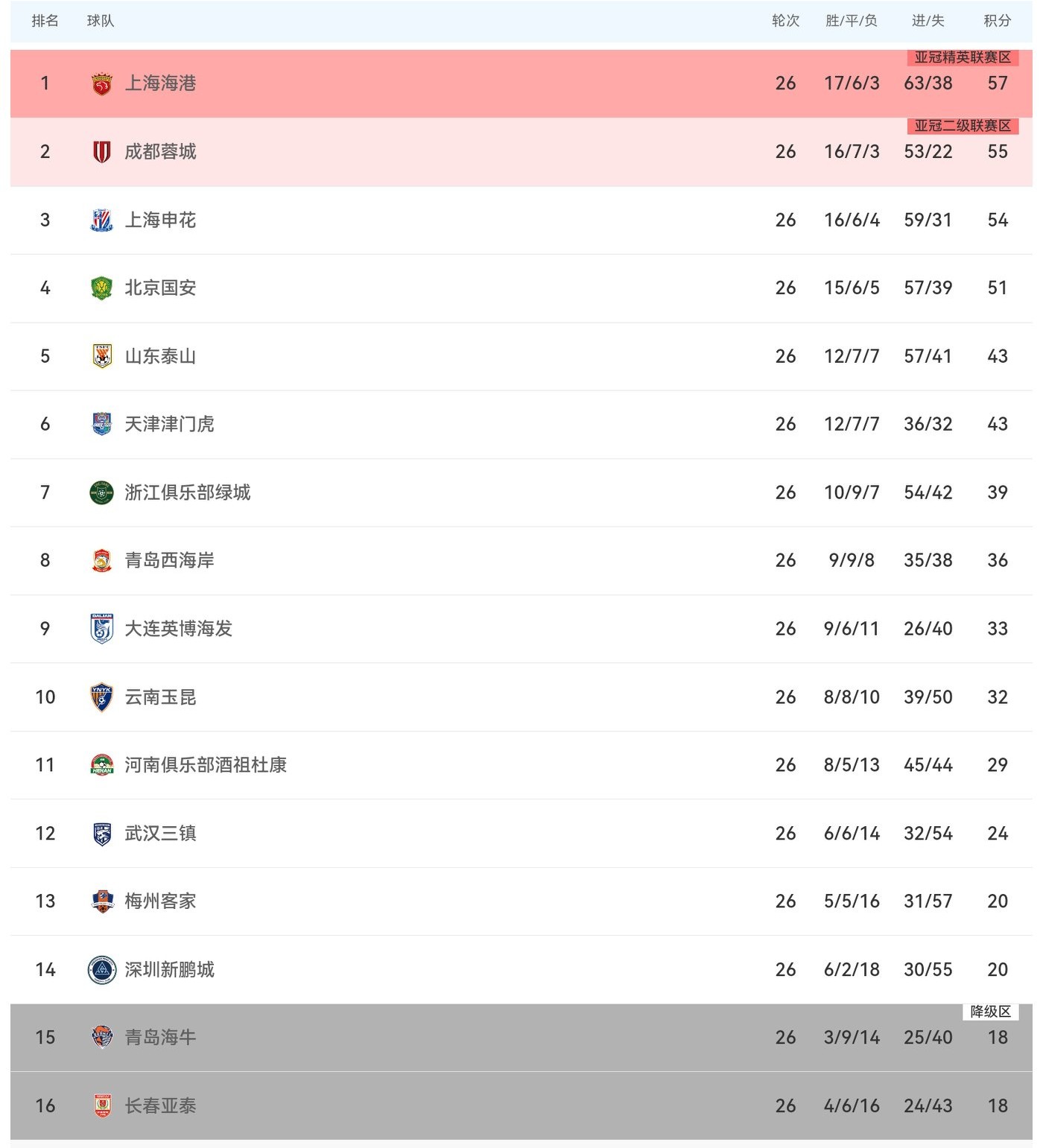Click the 降级区 relegation zone label

pos(990,1012)
